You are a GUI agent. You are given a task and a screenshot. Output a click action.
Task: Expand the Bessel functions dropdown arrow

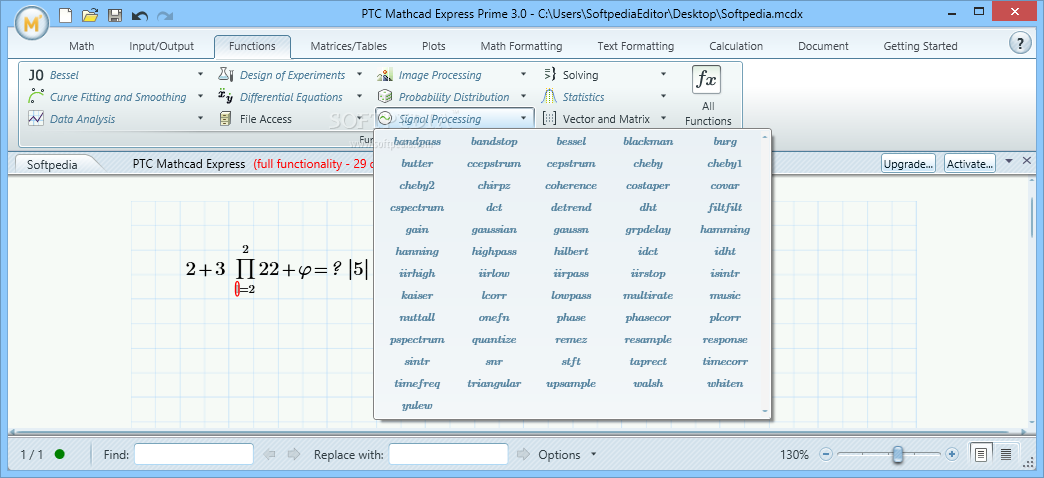coord(200,75)
